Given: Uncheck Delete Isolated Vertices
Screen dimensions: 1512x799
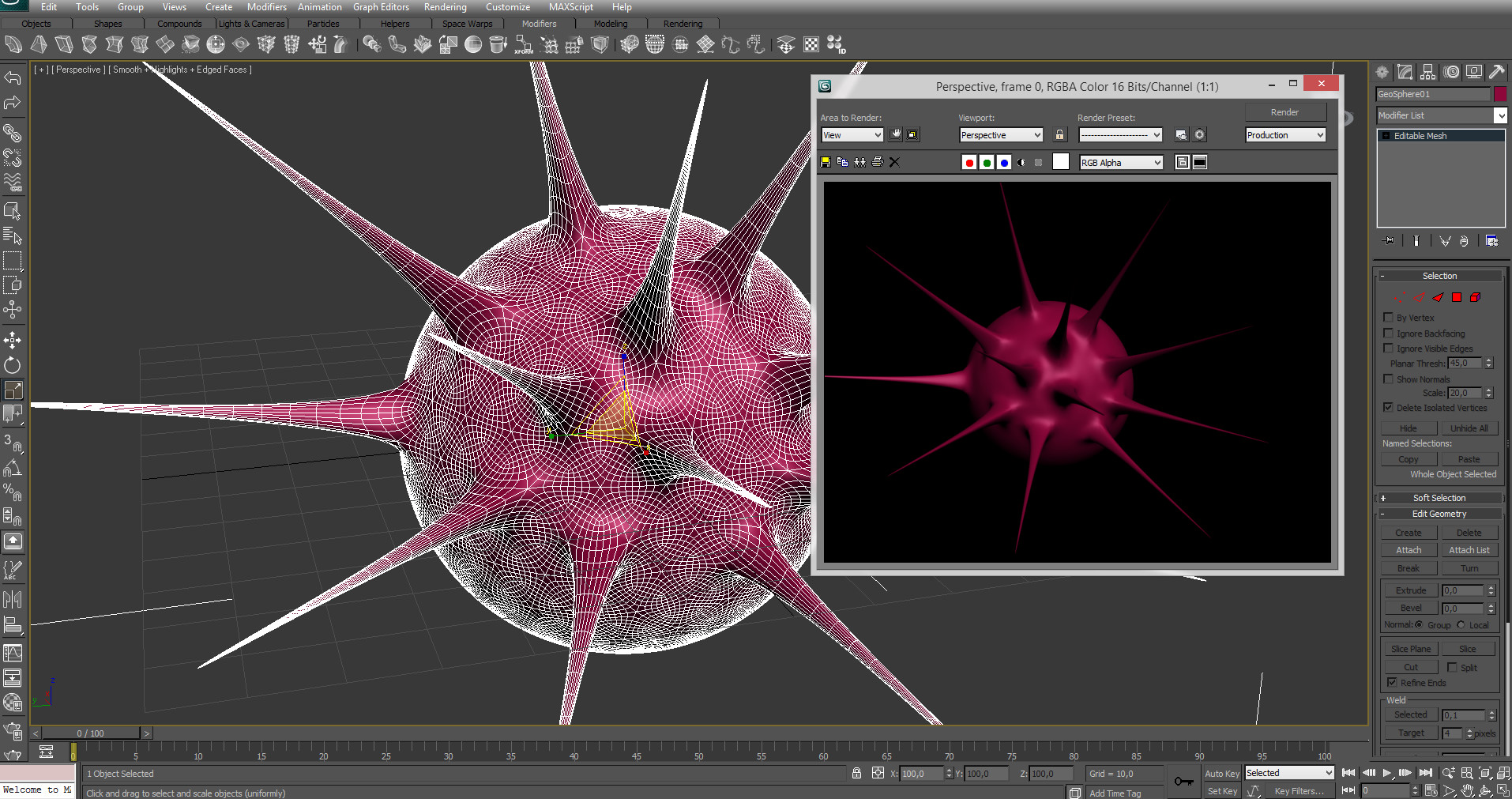Looking at the screenshot, I should pyautogui.click(x=1388, y=408).
